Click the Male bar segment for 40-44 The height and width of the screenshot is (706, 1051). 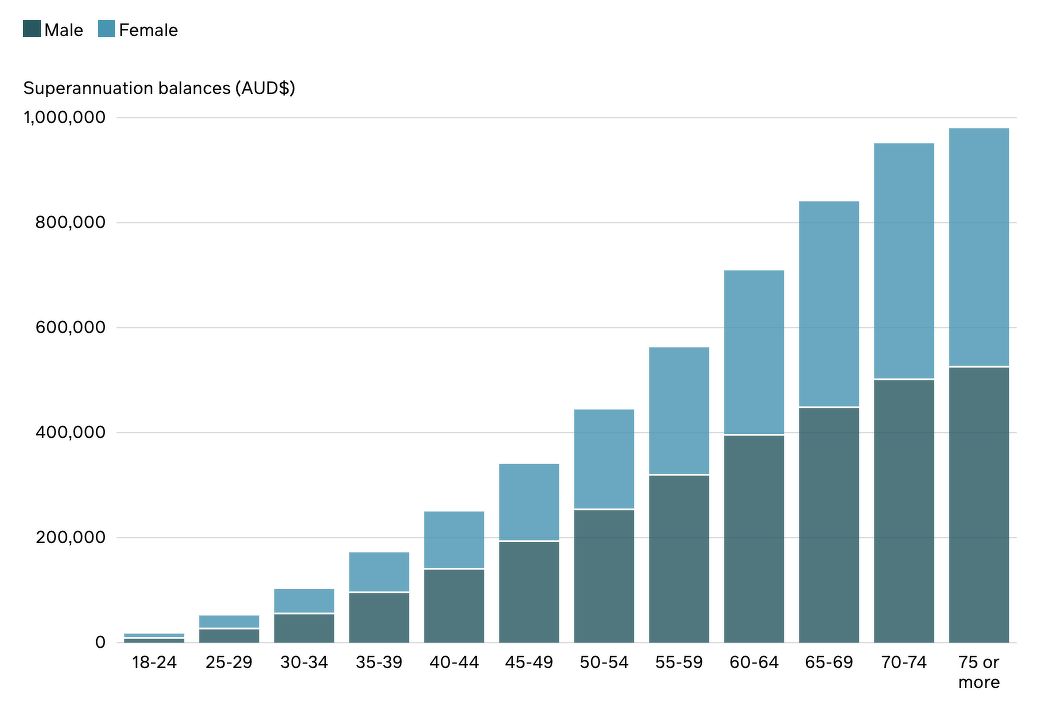454,606
